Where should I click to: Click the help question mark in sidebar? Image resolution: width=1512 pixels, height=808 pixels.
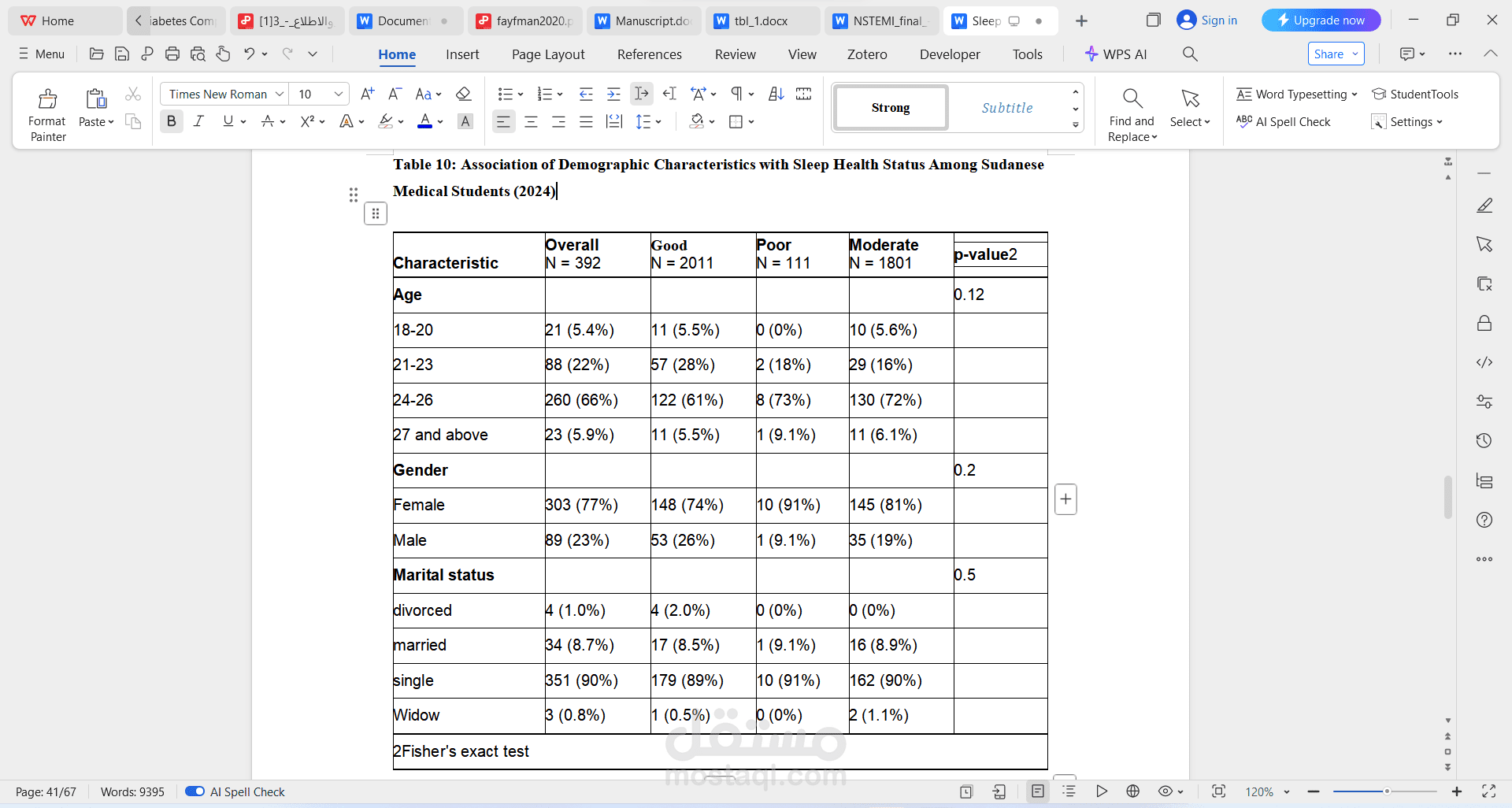point(1484,520)
